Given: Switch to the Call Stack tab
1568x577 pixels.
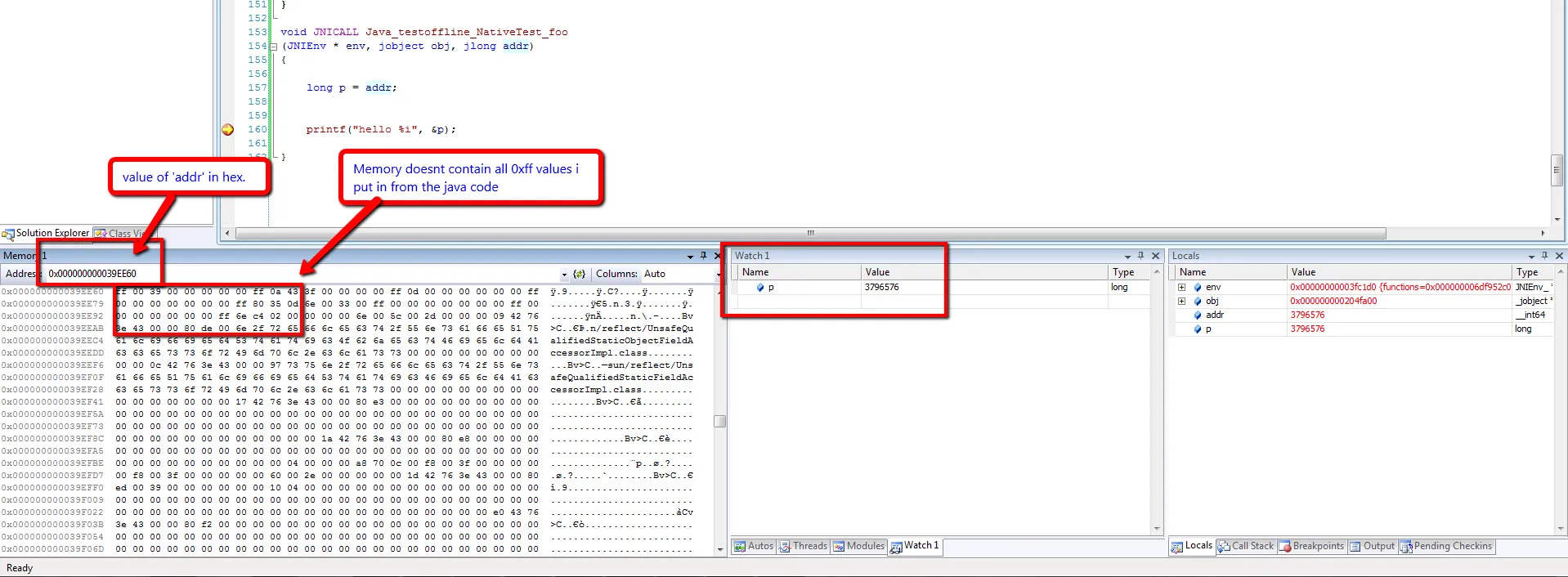Looking at the screenshot, I should tap(1245, 546).
